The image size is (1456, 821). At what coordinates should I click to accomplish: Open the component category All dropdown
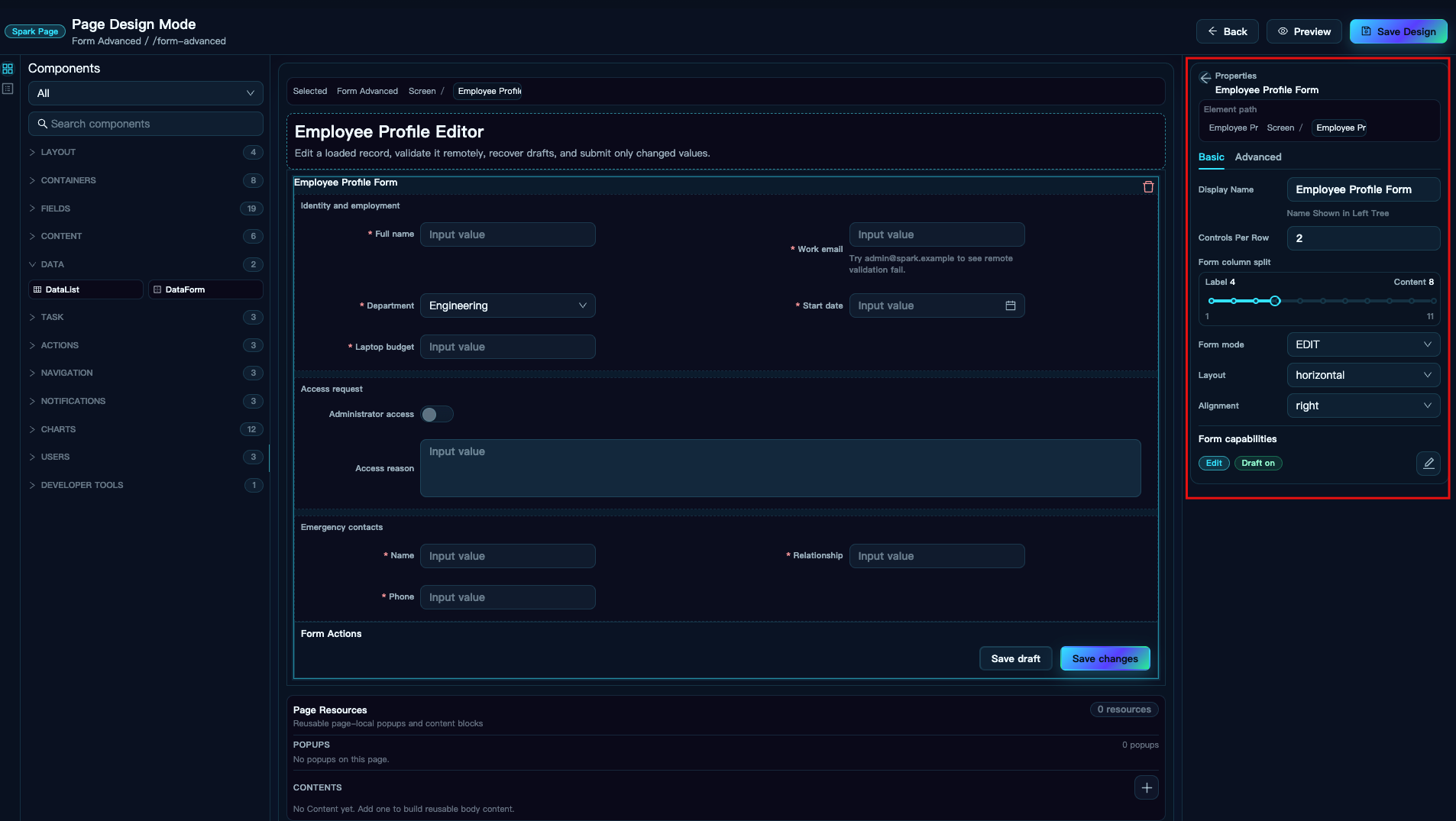pos(146,93)
